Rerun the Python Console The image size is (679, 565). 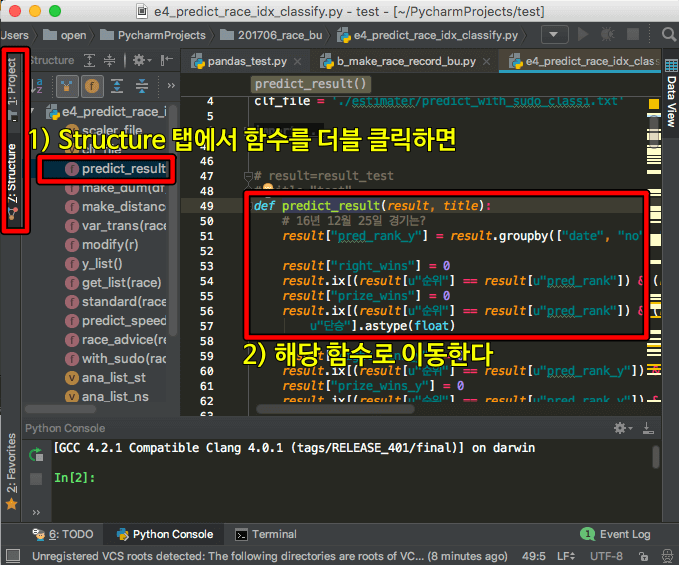36,455
